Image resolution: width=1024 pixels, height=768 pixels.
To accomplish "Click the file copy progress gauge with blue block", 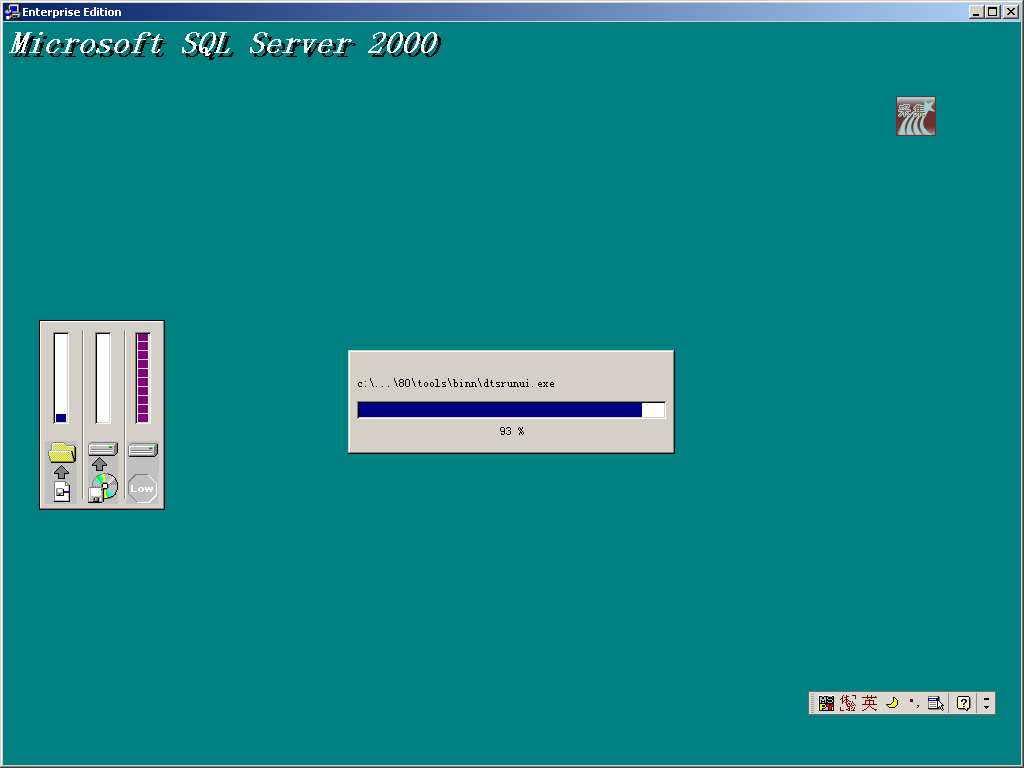I will pos(61,378).
